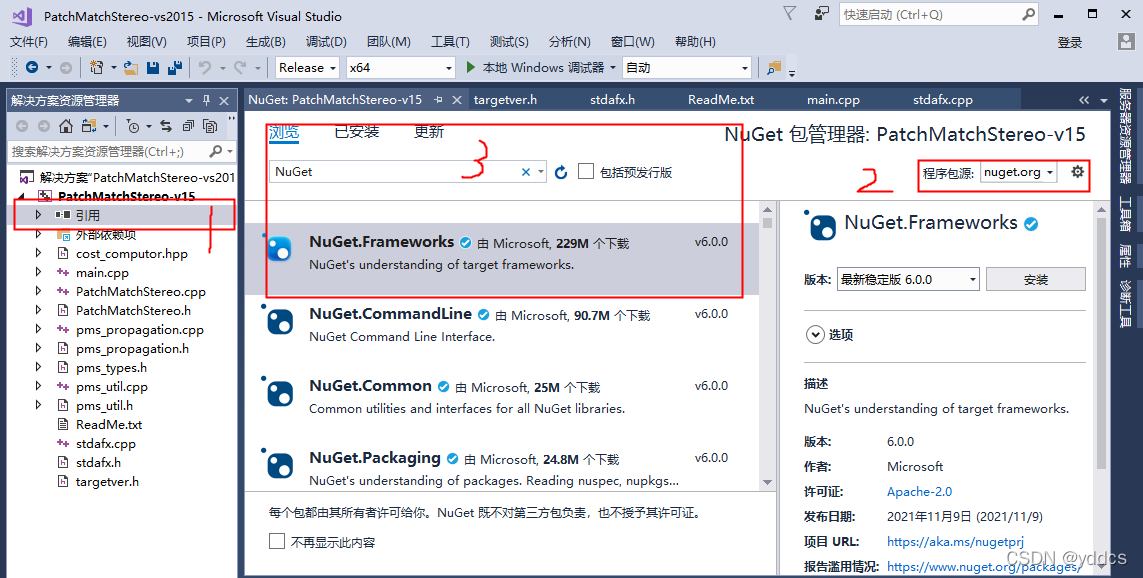Screen dimensions: 1143x578
Task: Click the Solution Explorer search magnifier icon
Action: click(x=216, y=151)
